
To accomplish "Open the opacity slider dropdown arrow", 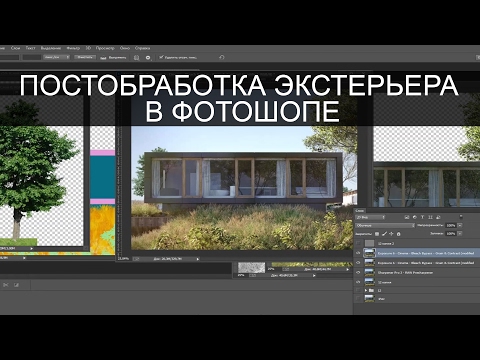I will [x=460, y=226].
